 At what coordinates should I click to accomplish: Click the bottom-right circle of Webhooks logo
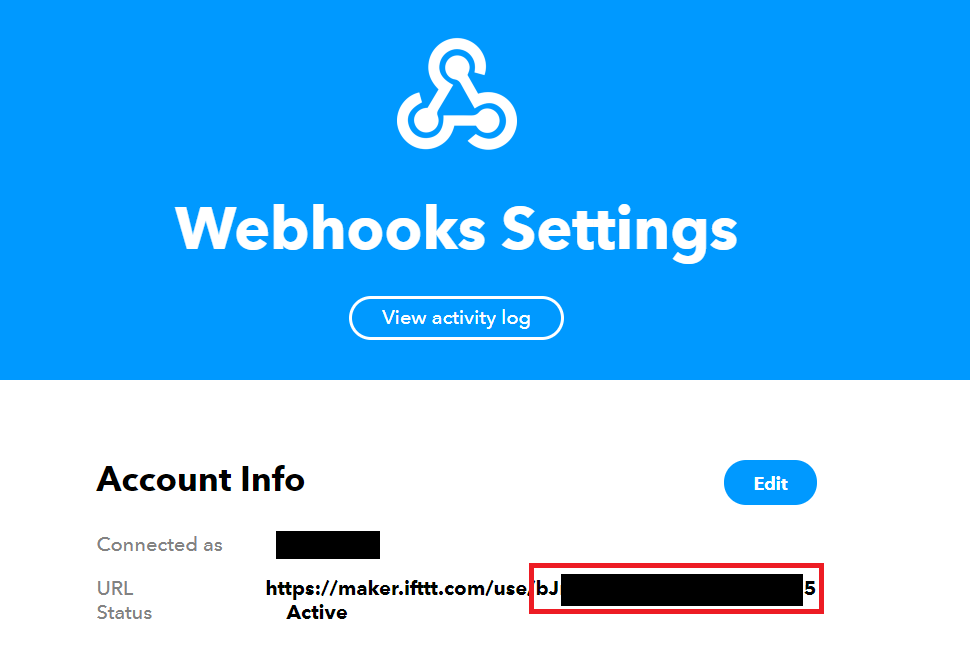click(489, 119)
